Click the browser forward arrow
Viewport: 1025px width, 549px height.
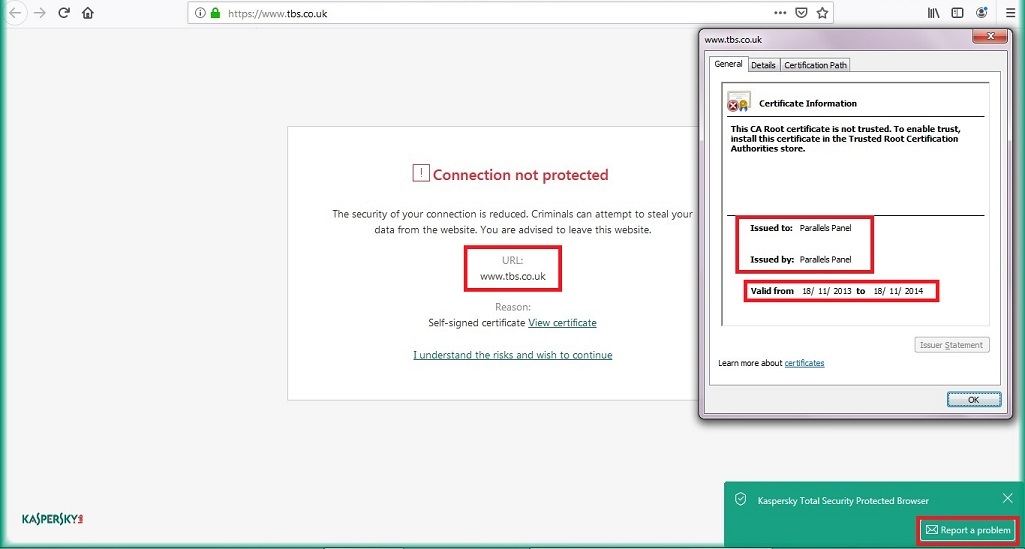click(x=39, y=13)
